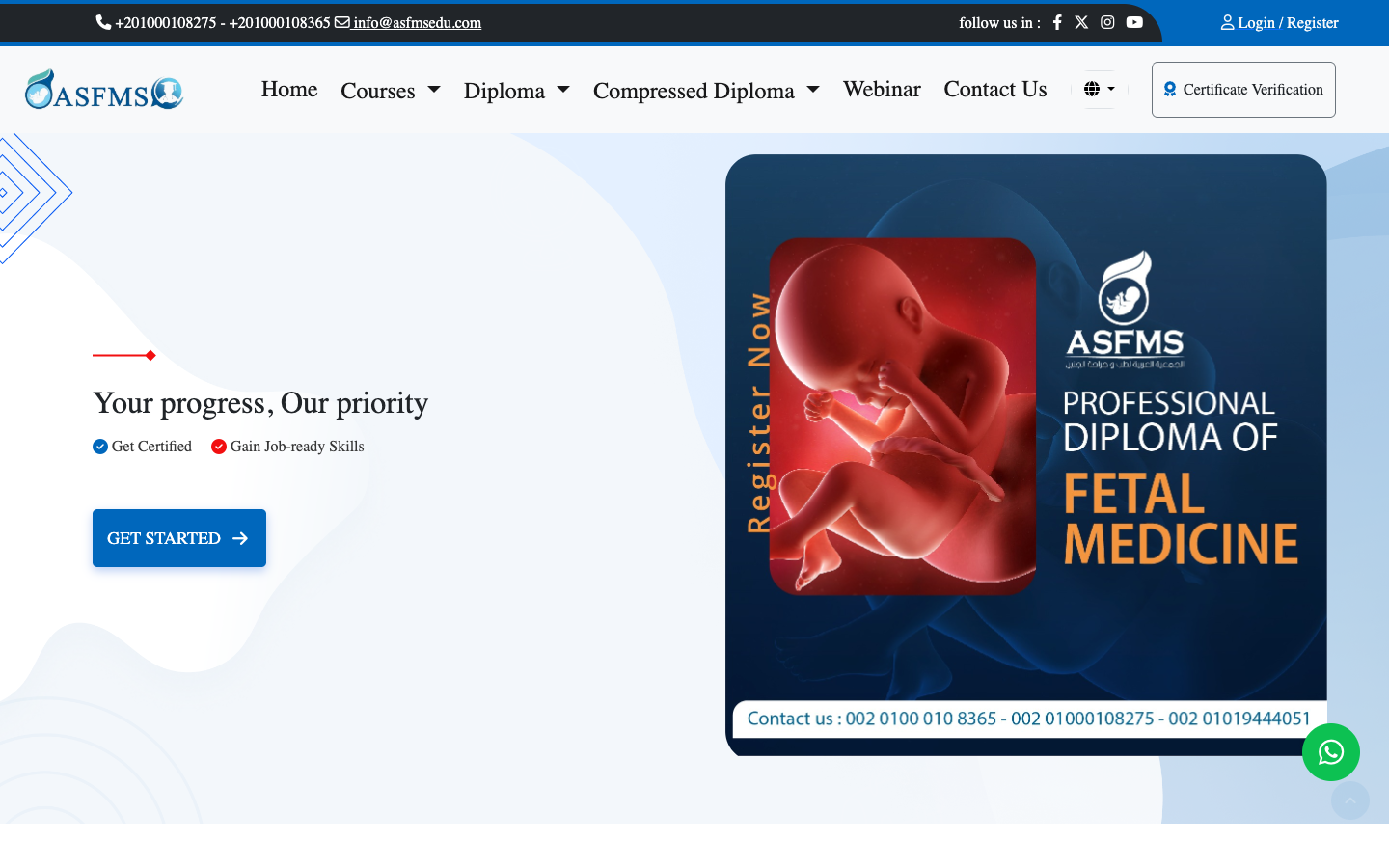The height and width of the screenshot is (868, 1389).
Task: Click the info@asfmsedu.com email link
Action: [x=417, y=22]
